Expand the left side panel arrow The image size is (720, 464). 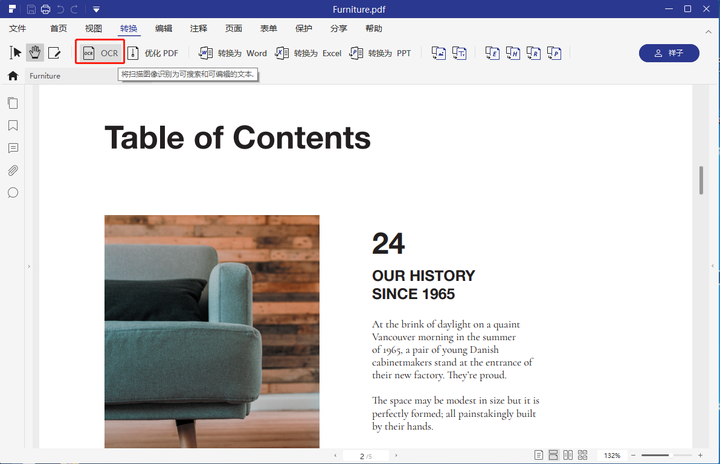[29, 266]
